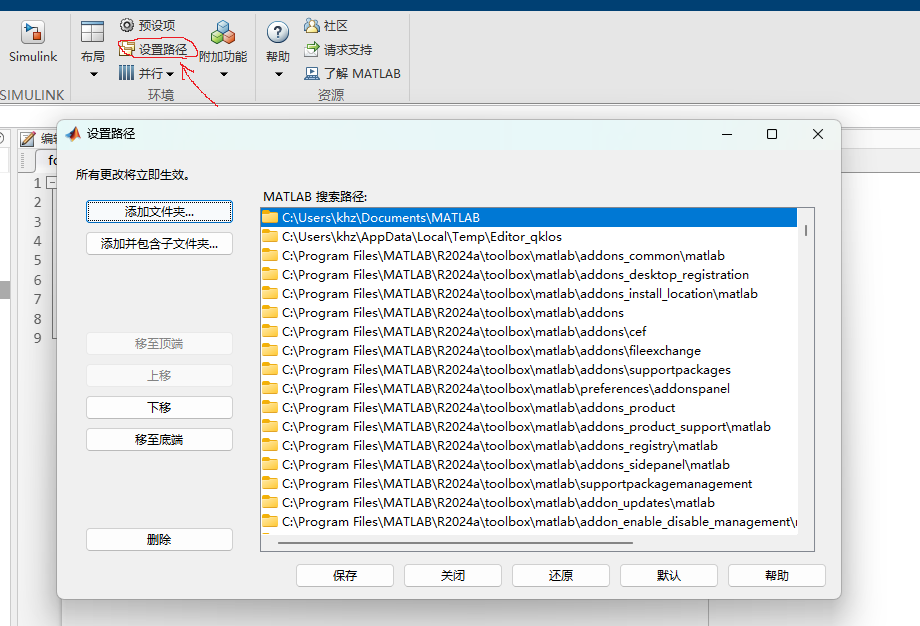This screenshot has width=920, height=626.
Task: Click the folder icon of Editor_qklos row
Action: coord(270,236)
